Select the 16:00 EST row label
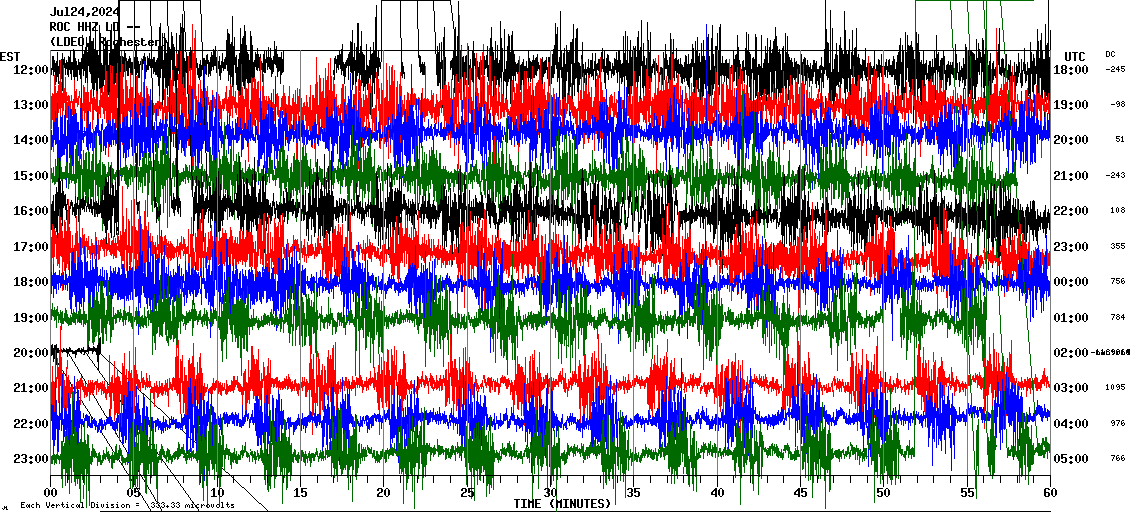The height and width of the screenshot is (519, 1130). [31, 211]
